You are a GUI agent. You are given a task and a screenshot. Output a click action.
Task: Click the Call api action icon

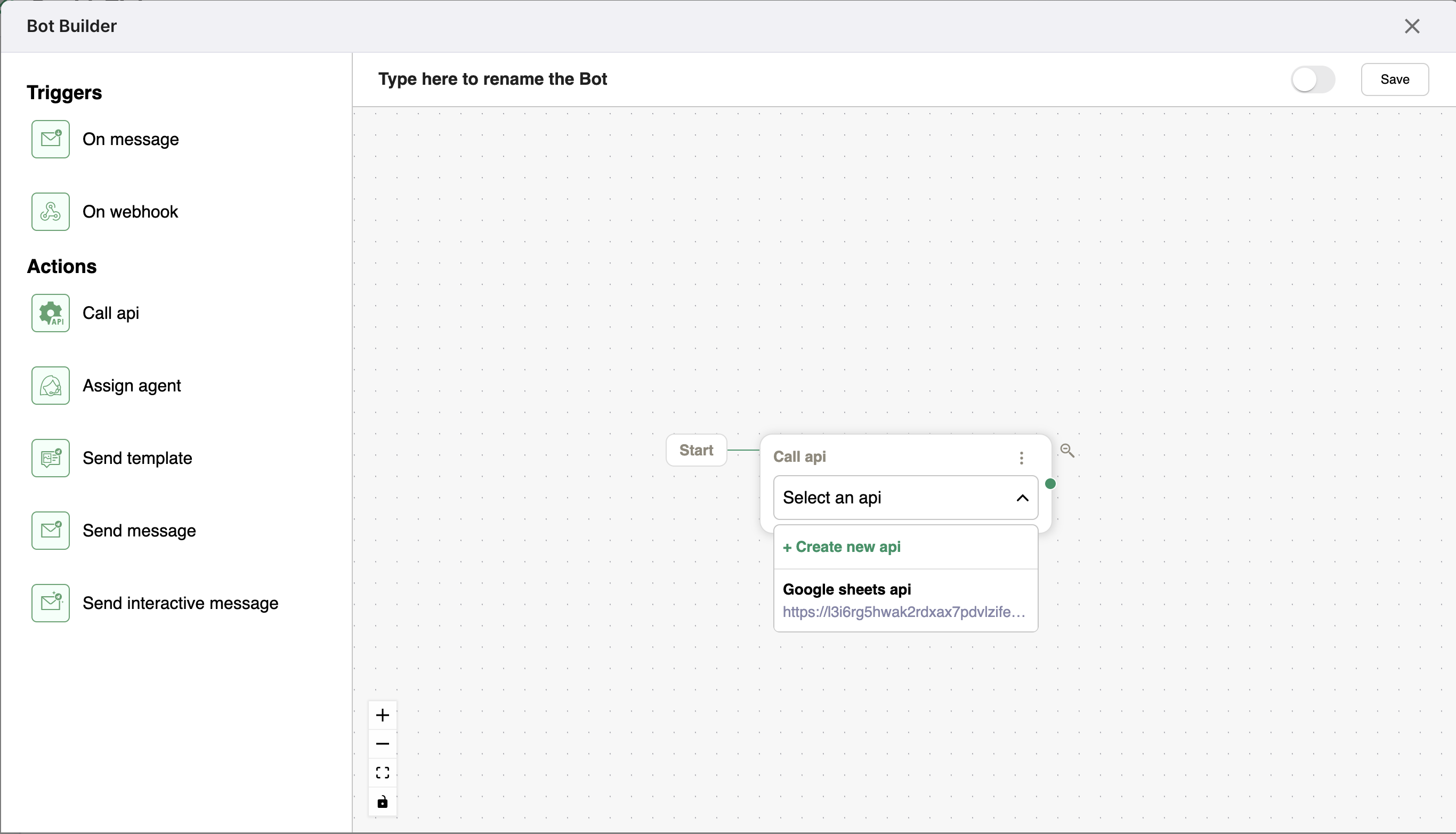coord(51,312)
